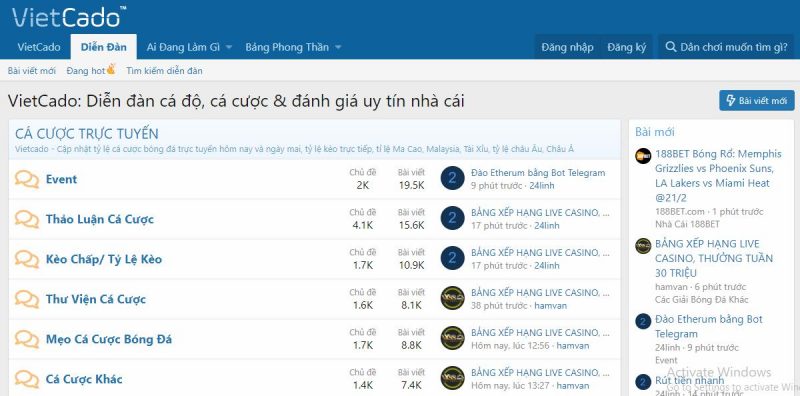Click the avatar in Mẹo Cá Cược Bóng Đá row
This screenshot has width=800, height=396.
pyautogui.click(x=453, y=338)
